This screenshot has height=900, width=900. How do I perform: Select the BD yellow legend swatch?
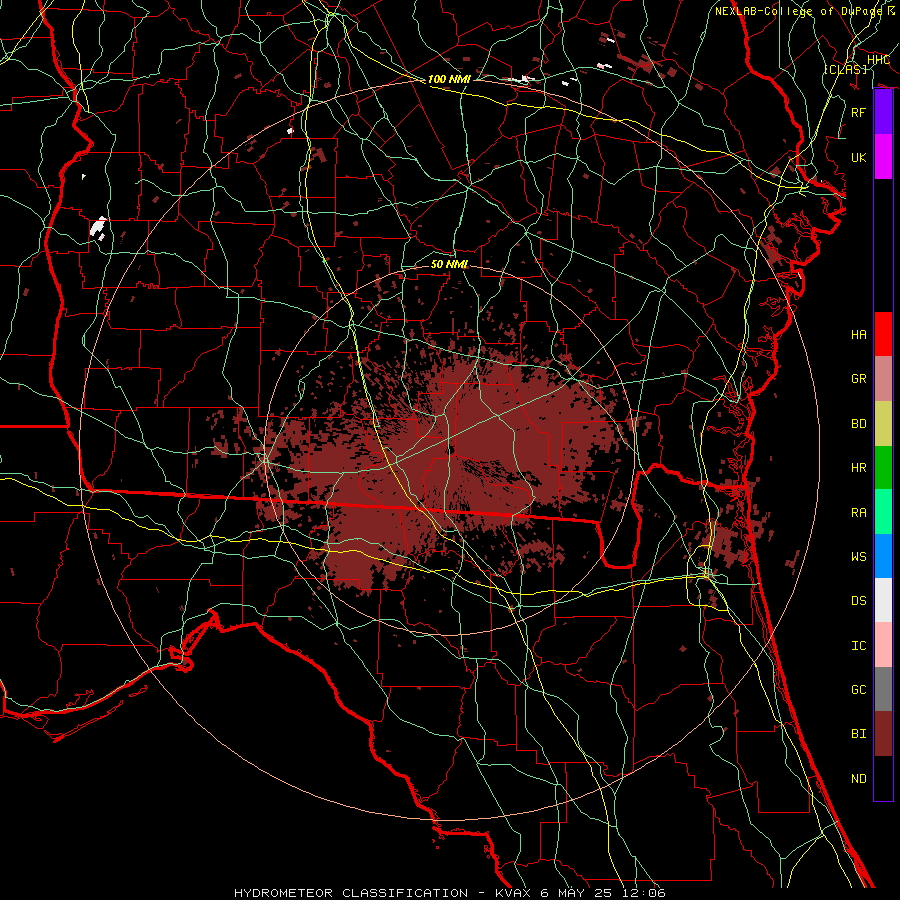(883, 423)
